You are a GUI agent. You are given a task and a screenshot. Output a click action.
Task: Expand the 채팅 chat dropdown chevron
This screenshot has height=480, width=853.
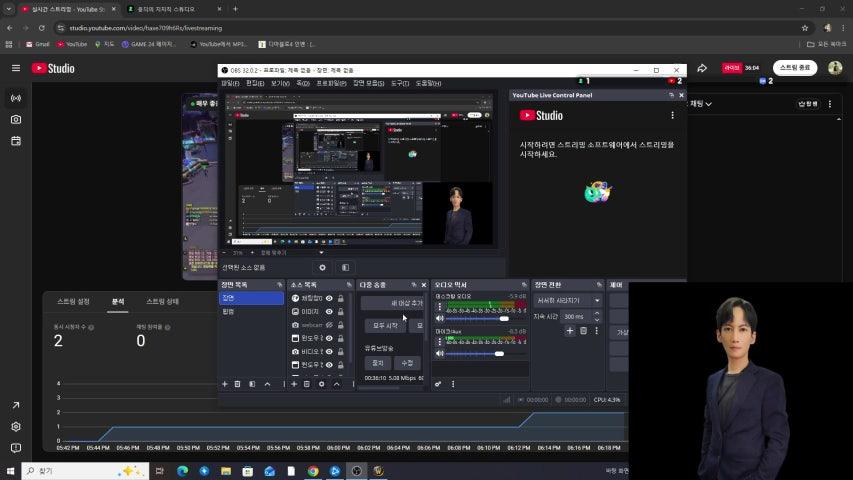point(709,104)
